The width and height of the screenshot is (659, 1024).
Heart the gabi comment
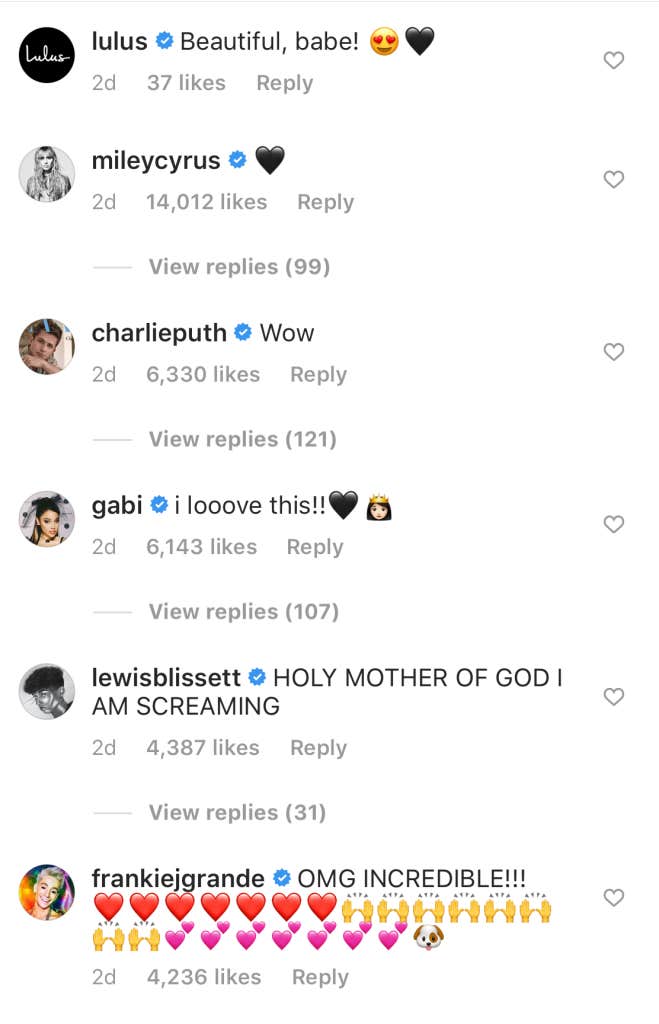click(x=614, y=524)
